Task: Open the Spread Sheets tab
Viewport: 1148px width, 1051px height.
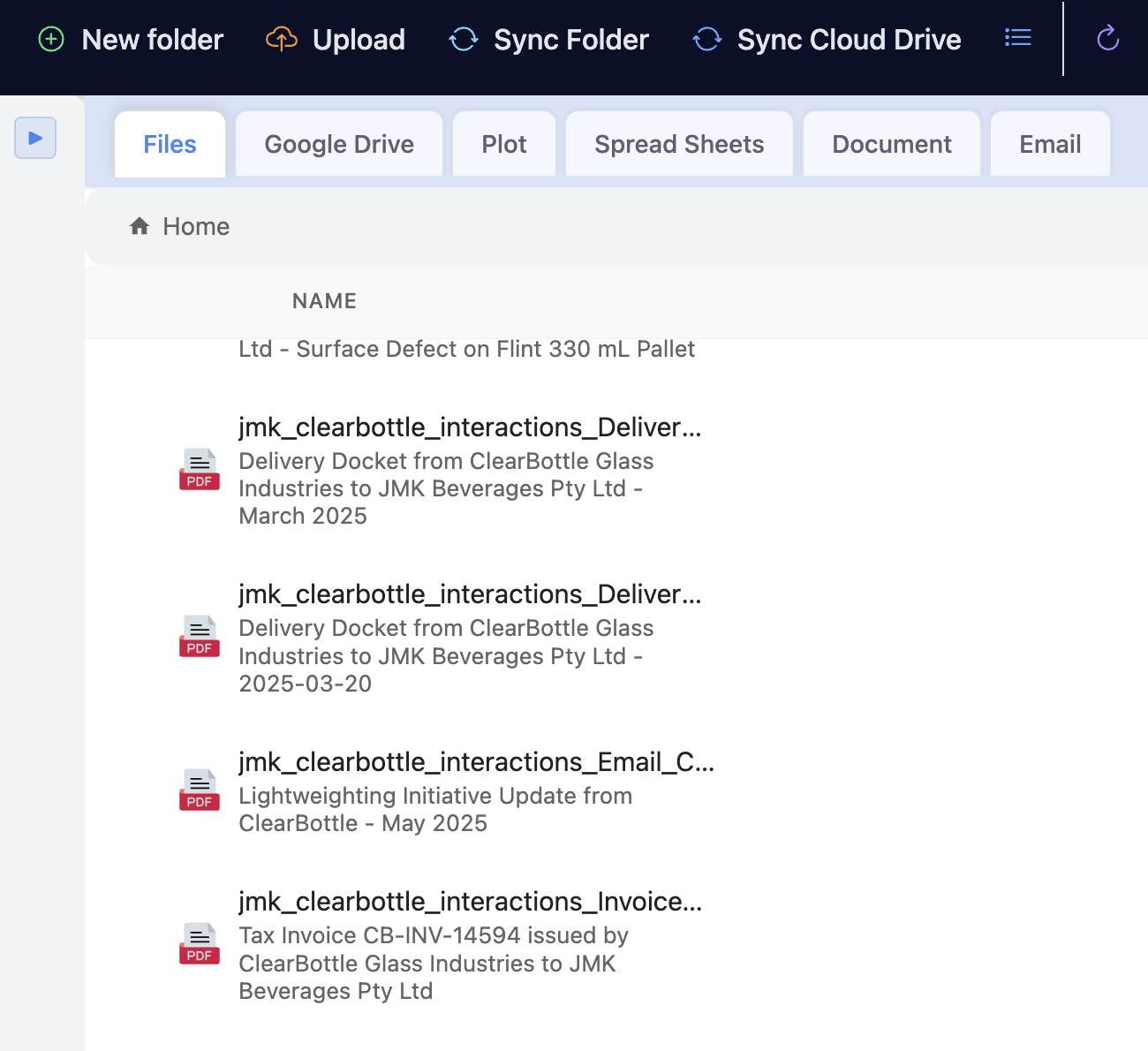Action: tap(679, 144)
